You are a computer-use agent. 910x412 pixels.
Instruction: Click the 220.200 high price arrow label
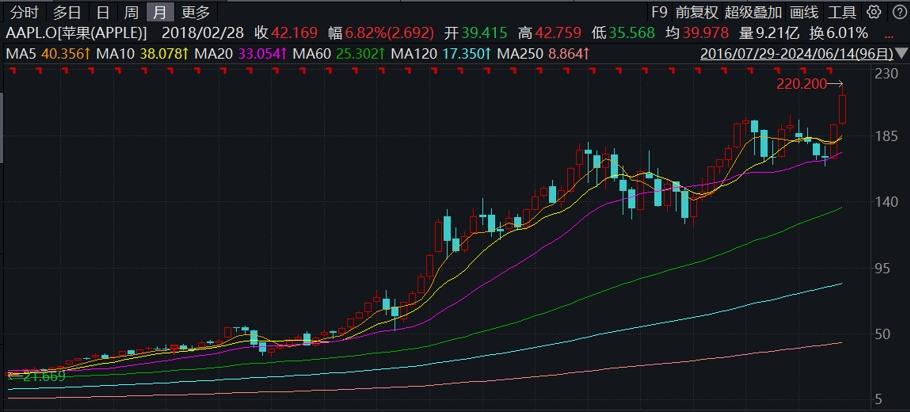pyautogui.click(x=810, y=85)
